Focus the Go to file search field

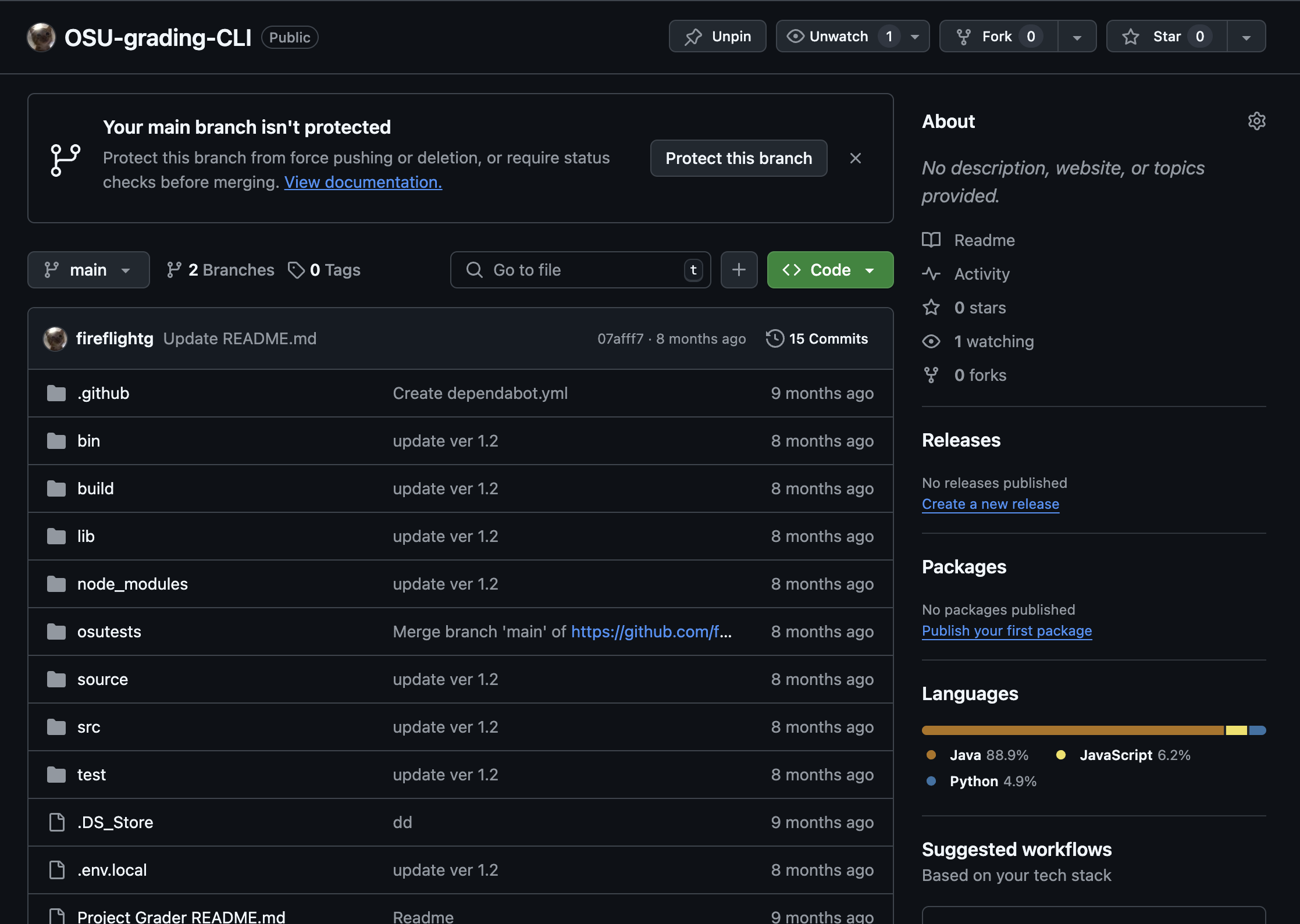tap(580, 270)
